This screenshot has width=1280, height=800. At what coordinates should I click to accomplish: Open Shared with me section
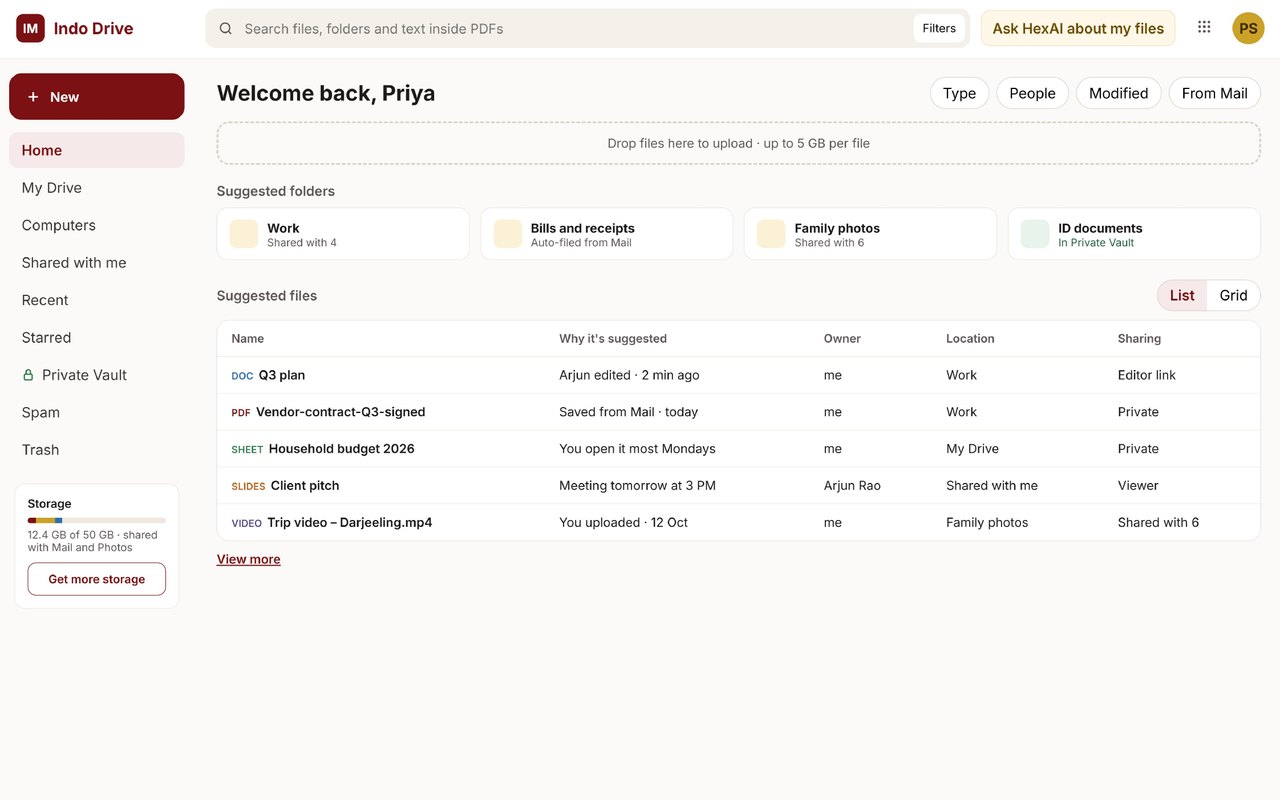[x=97, y=263]
